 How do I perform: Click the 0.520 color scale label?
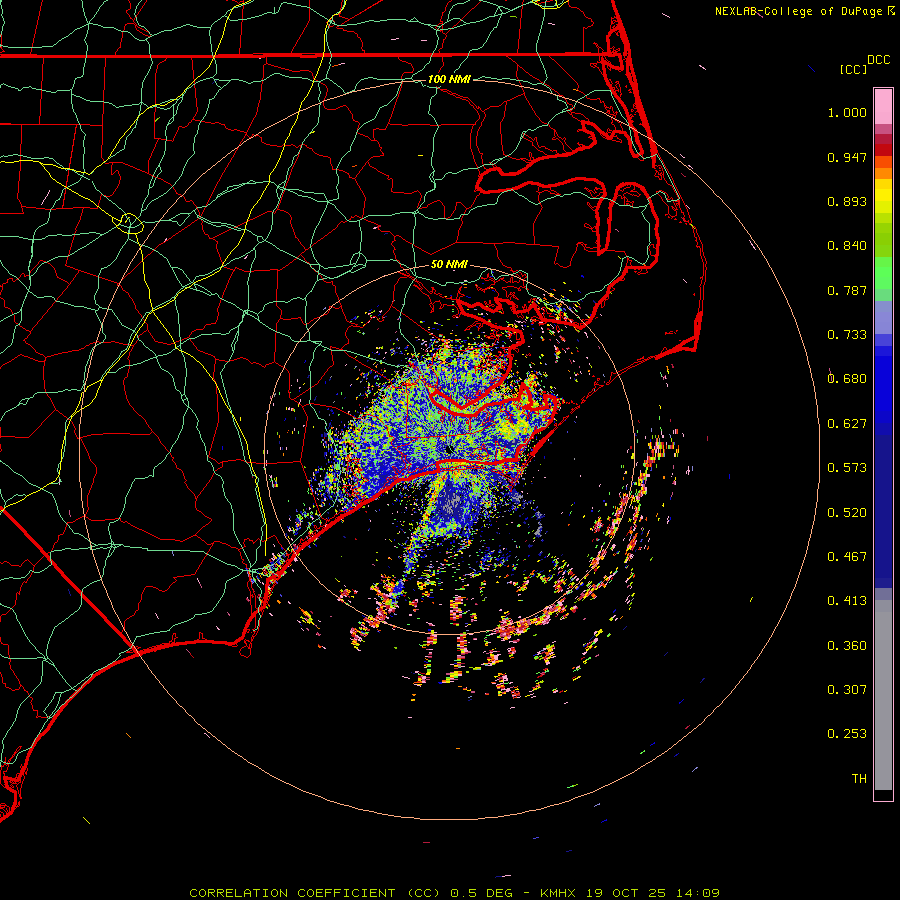(847, 513)
